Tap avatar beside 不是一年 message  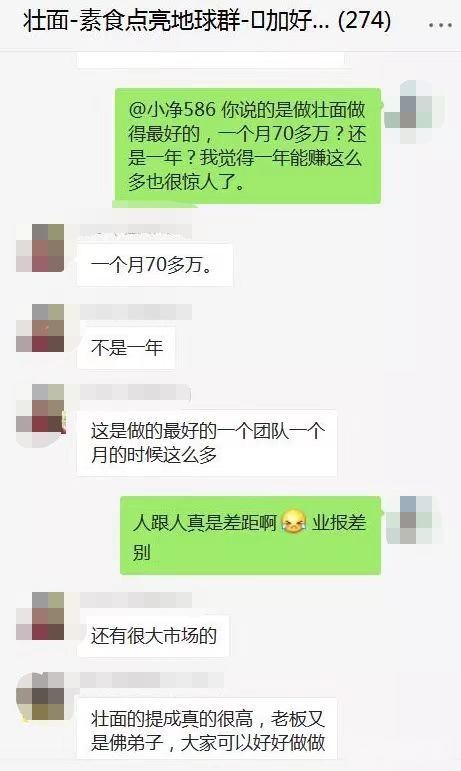coord(40,327)
